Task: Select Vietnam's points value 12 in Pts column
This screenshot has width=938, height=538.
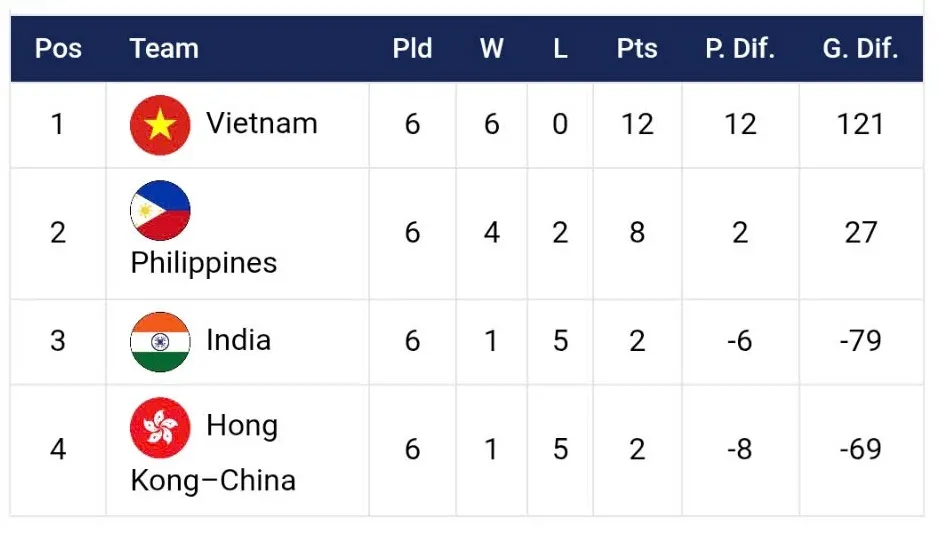Action: click(x=637, y=124)
